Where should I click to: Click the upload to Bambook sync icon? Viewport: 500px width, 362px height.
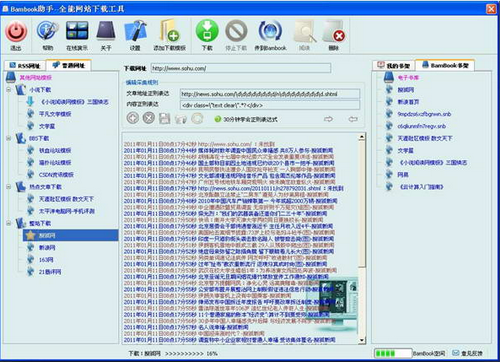[270, 31]
